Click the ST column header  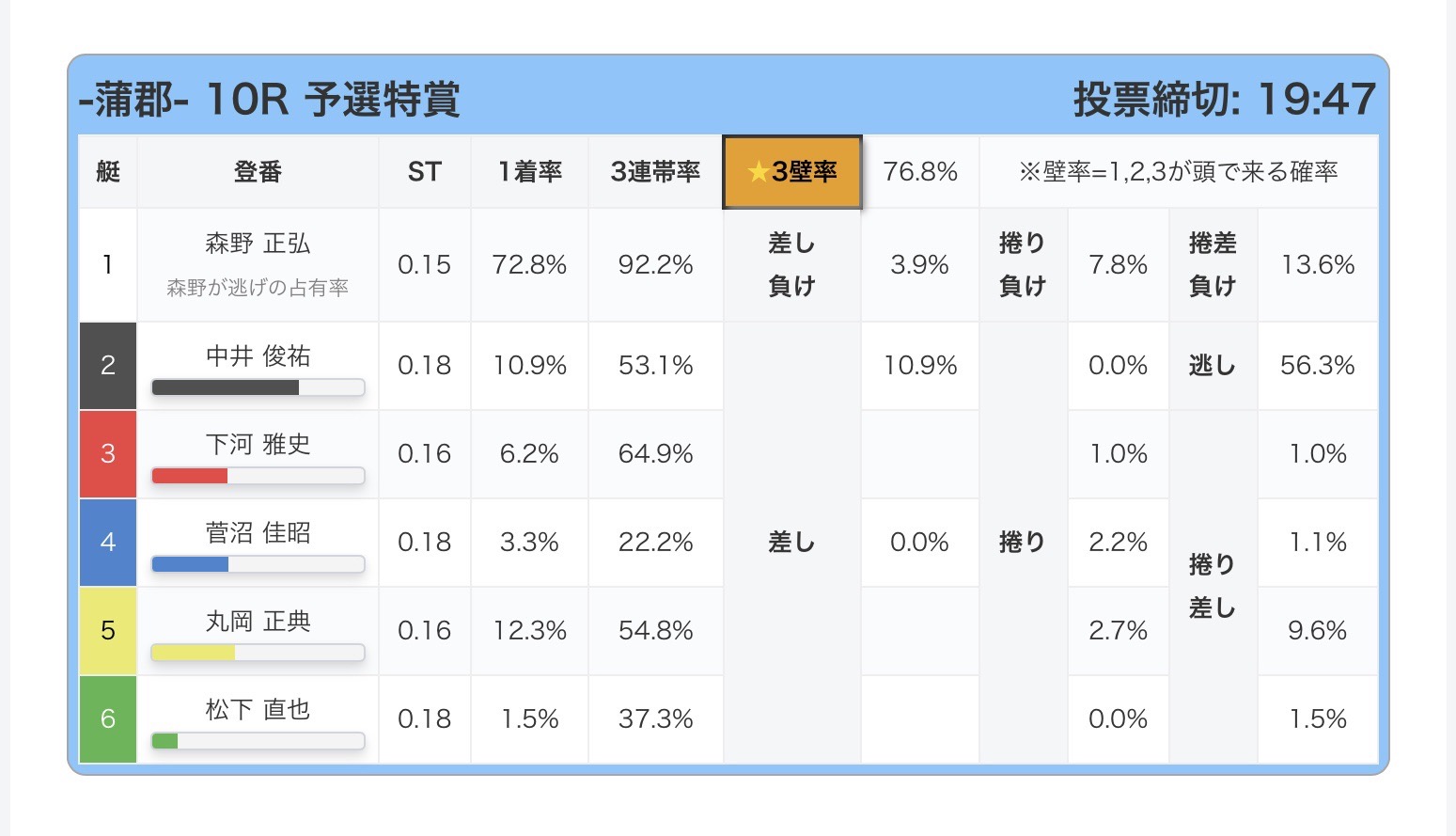[424, 172]
